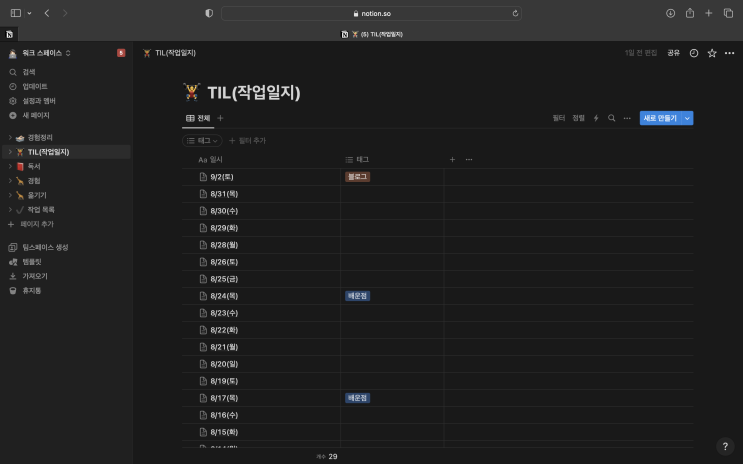The height and width of the screenshot is (464, 743).
Task: Expand the 작업 목록 page toggle
Action: tap(10, 209)
